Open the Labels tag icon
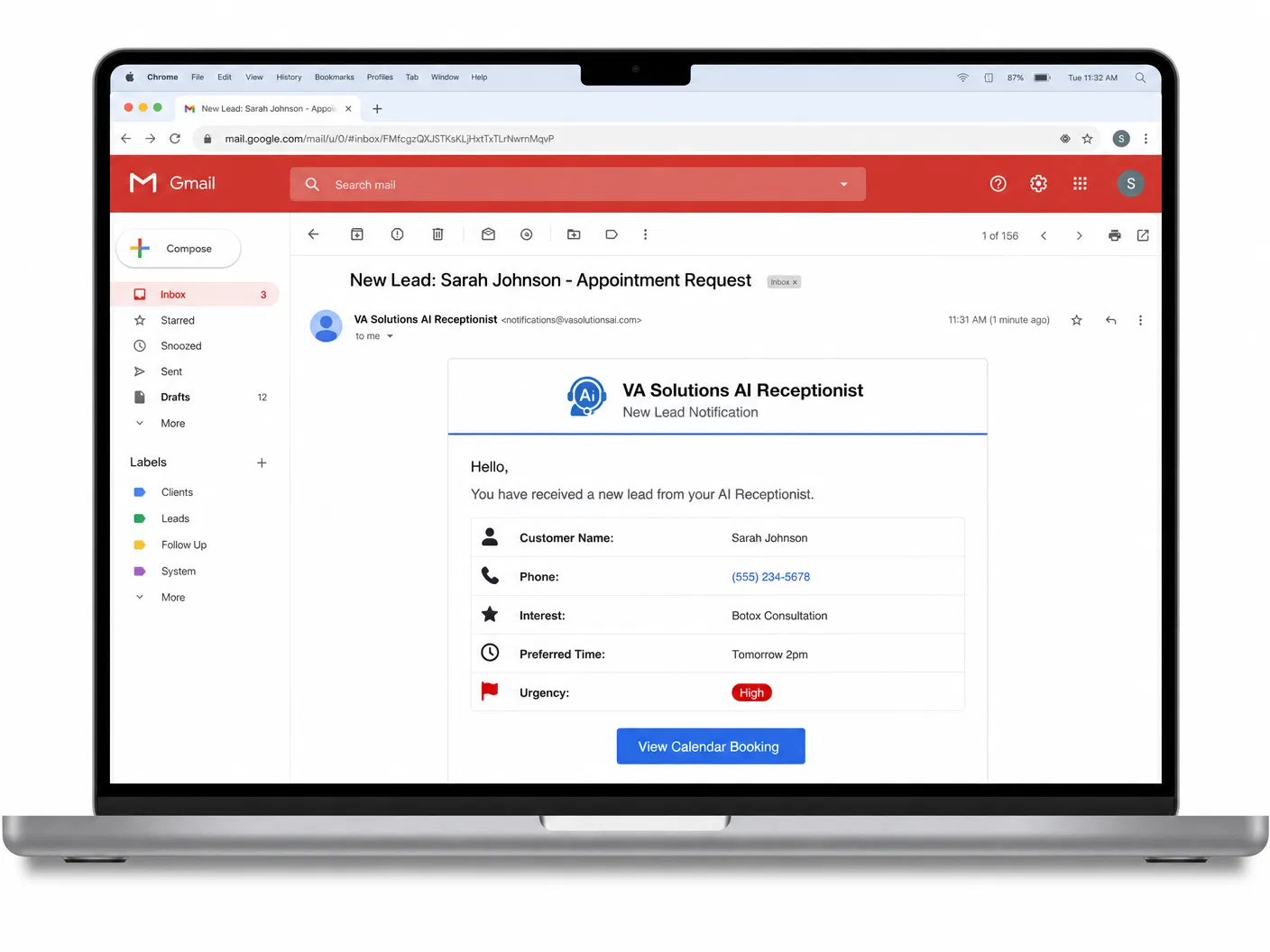Image resolution: width=1270 pixels, height=952 pixels. (x=612, y=234)
